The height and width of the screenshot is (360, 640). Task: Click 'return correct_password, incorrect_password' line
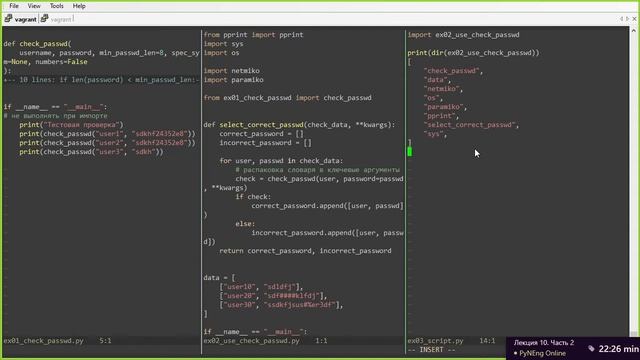click(305, 251)
